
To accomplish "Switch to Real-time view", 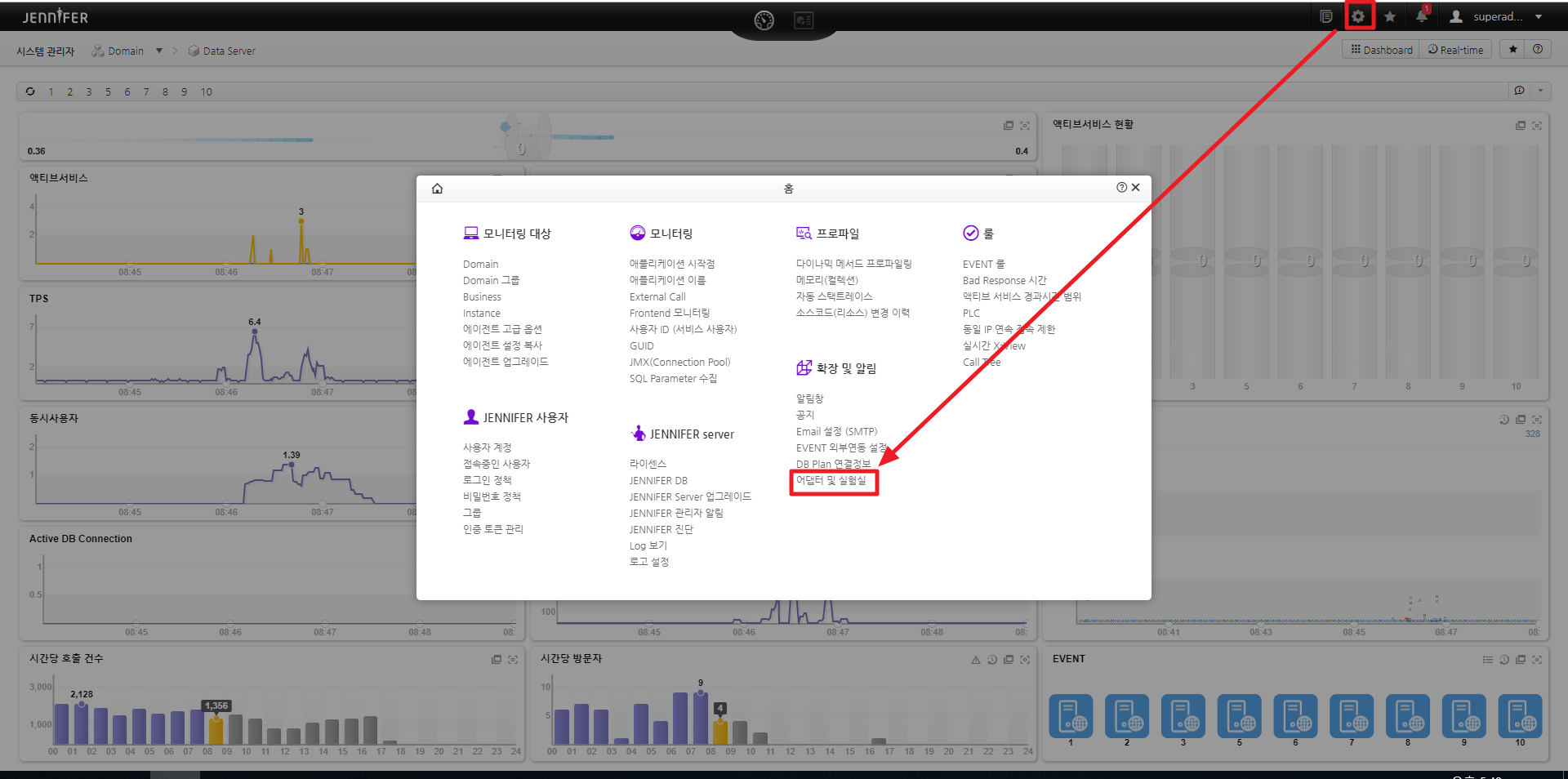I will coord(1455,50).
